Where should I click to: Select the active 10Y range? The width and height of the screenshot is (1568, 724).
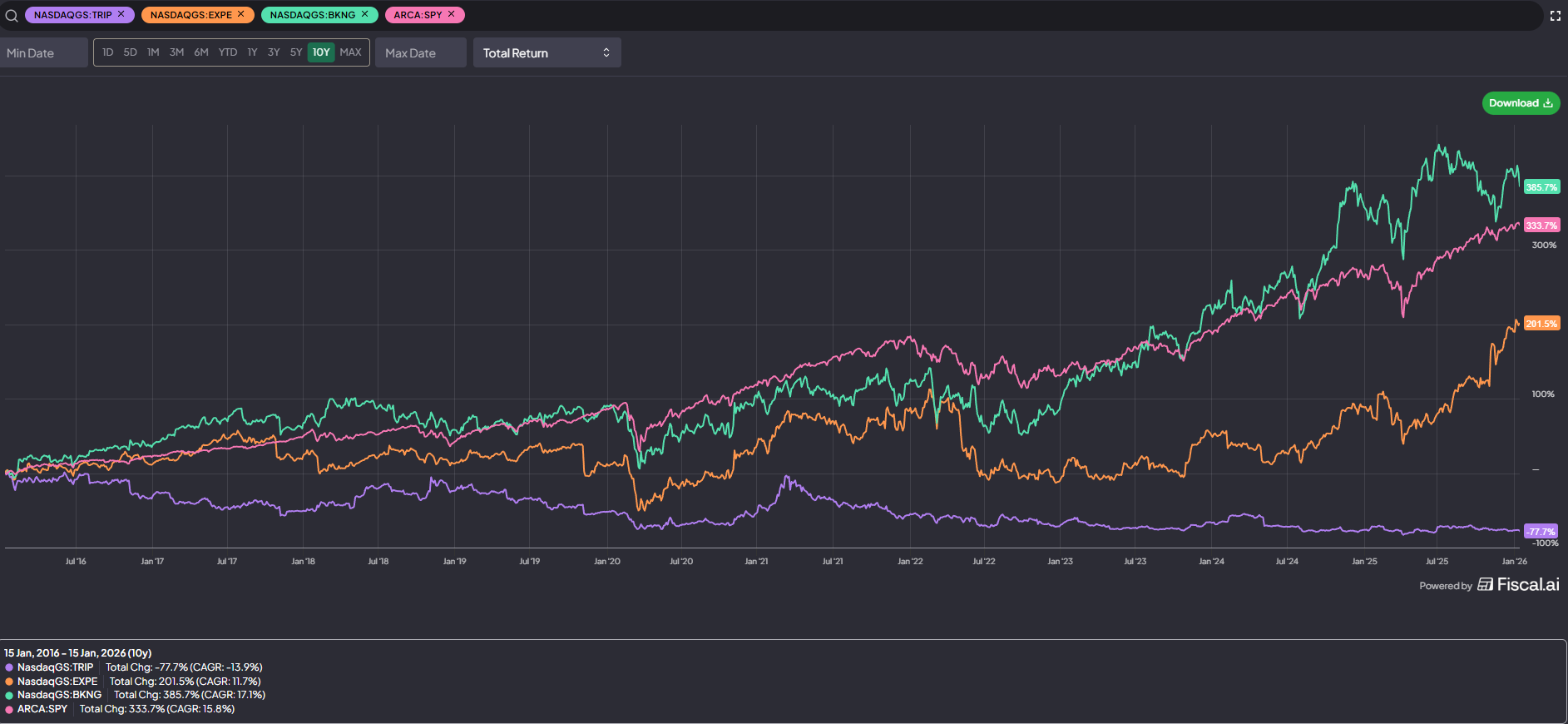[x=321, y=52]
